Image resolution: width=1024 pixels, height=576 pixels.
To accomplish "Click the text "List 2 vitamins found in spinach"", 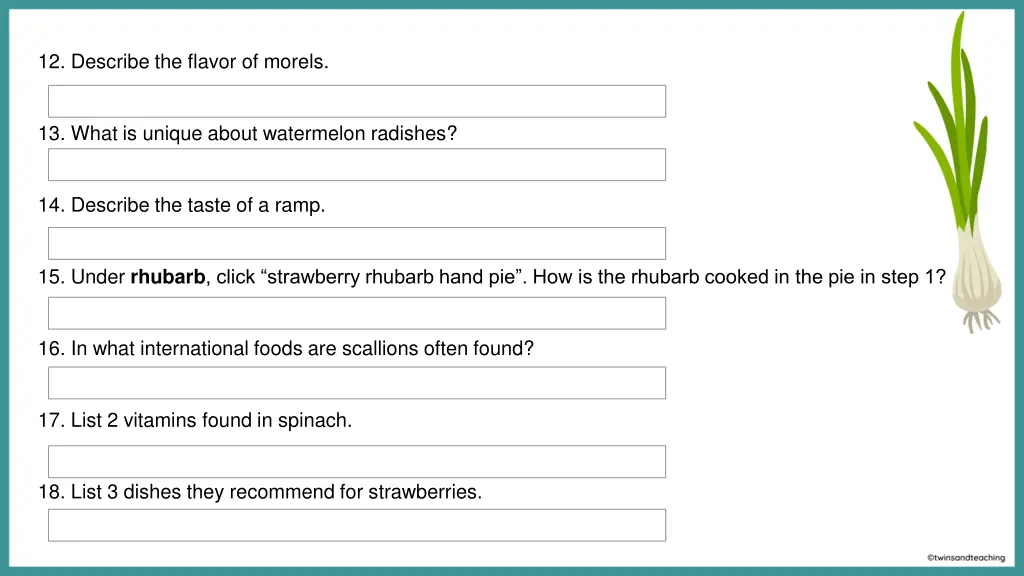I will coord(211,421).
